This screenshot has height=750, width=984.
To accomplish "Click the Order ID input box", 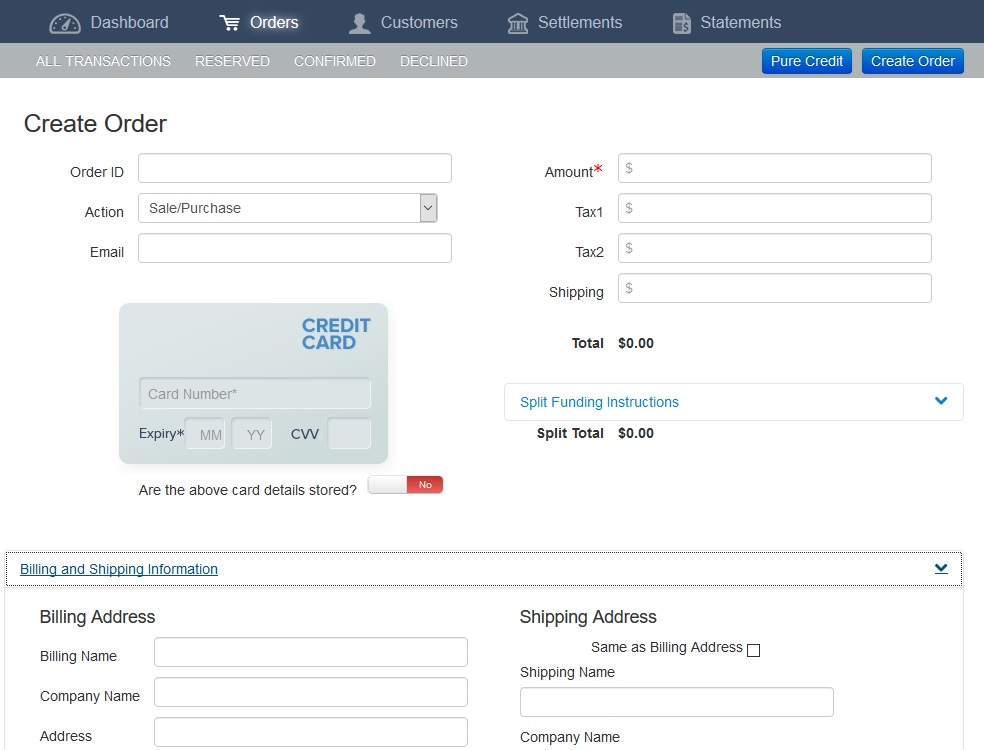I will [x=294, y=168].
